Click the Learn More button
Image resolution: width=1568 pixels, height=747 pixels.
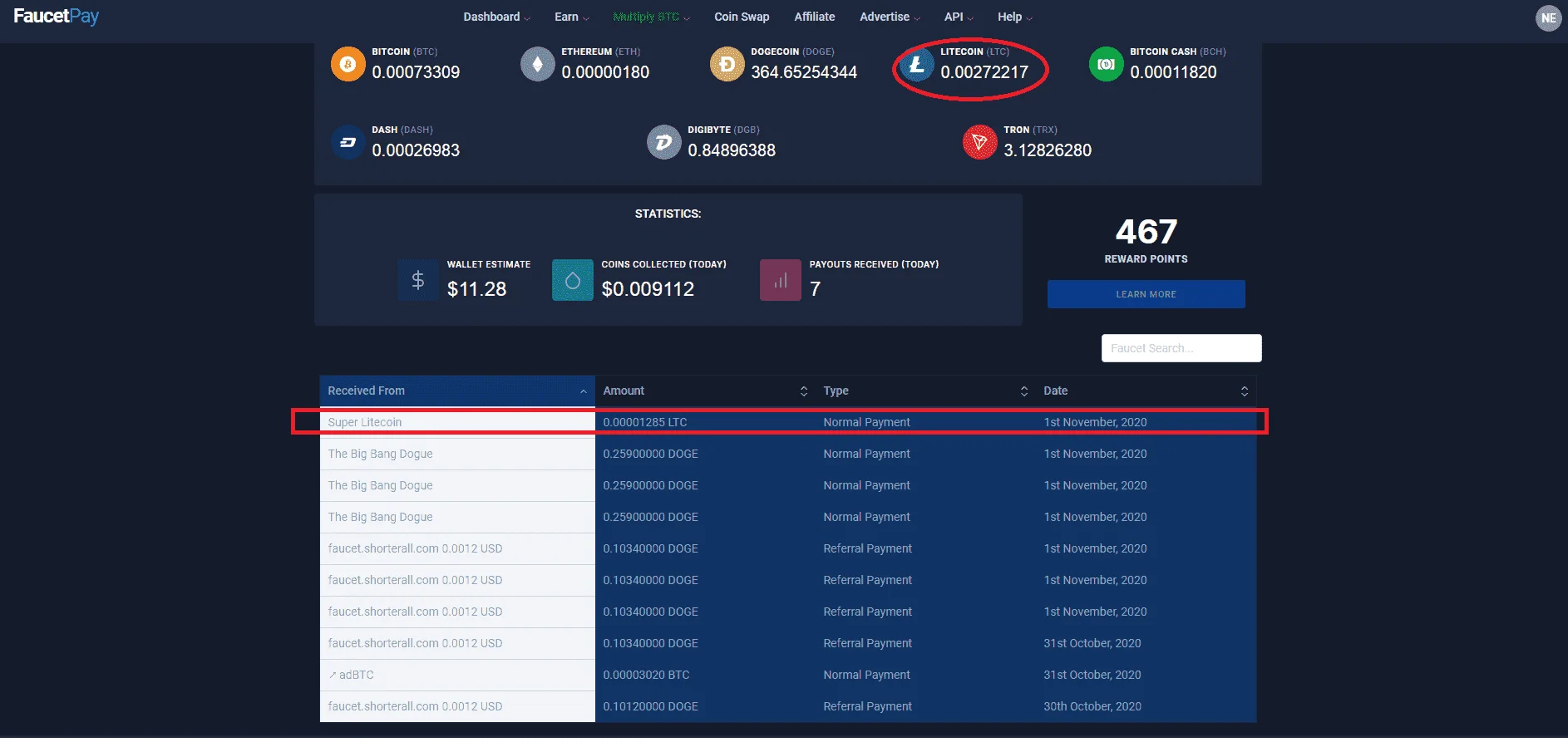[x=1146, y=294]
